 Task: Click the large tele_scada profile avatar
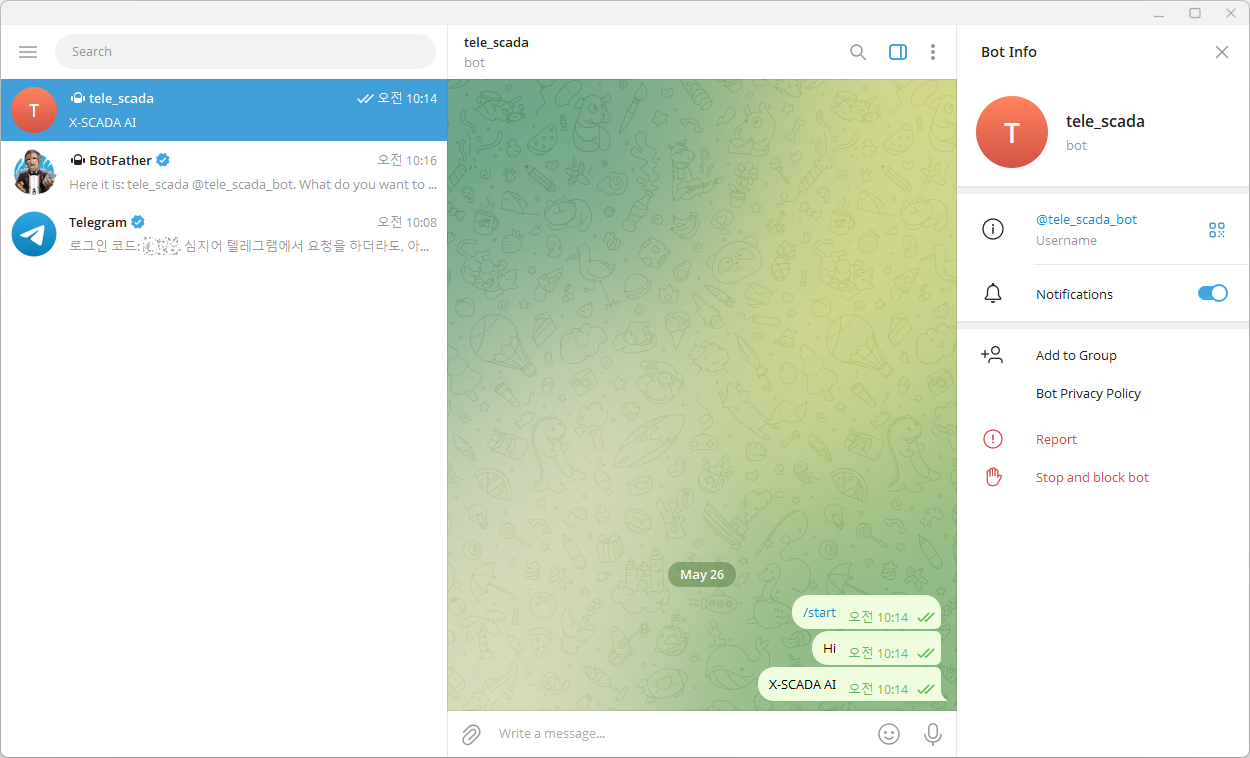coord(1012,132)
